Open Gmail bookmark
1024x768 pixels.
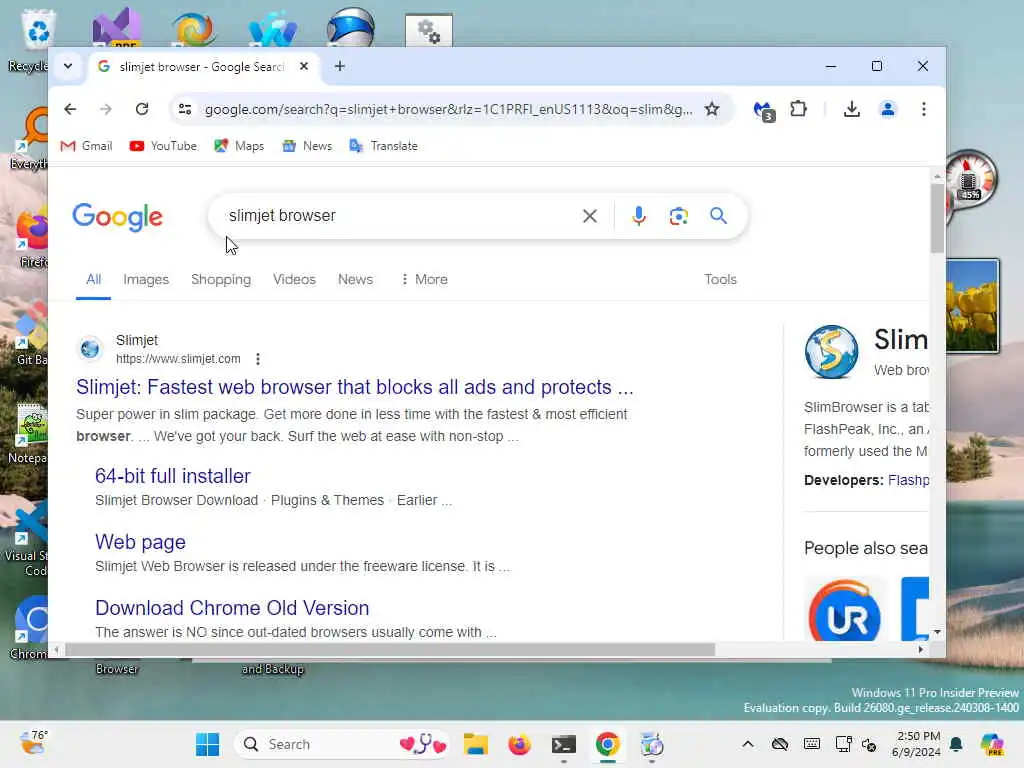coord(86,146)
